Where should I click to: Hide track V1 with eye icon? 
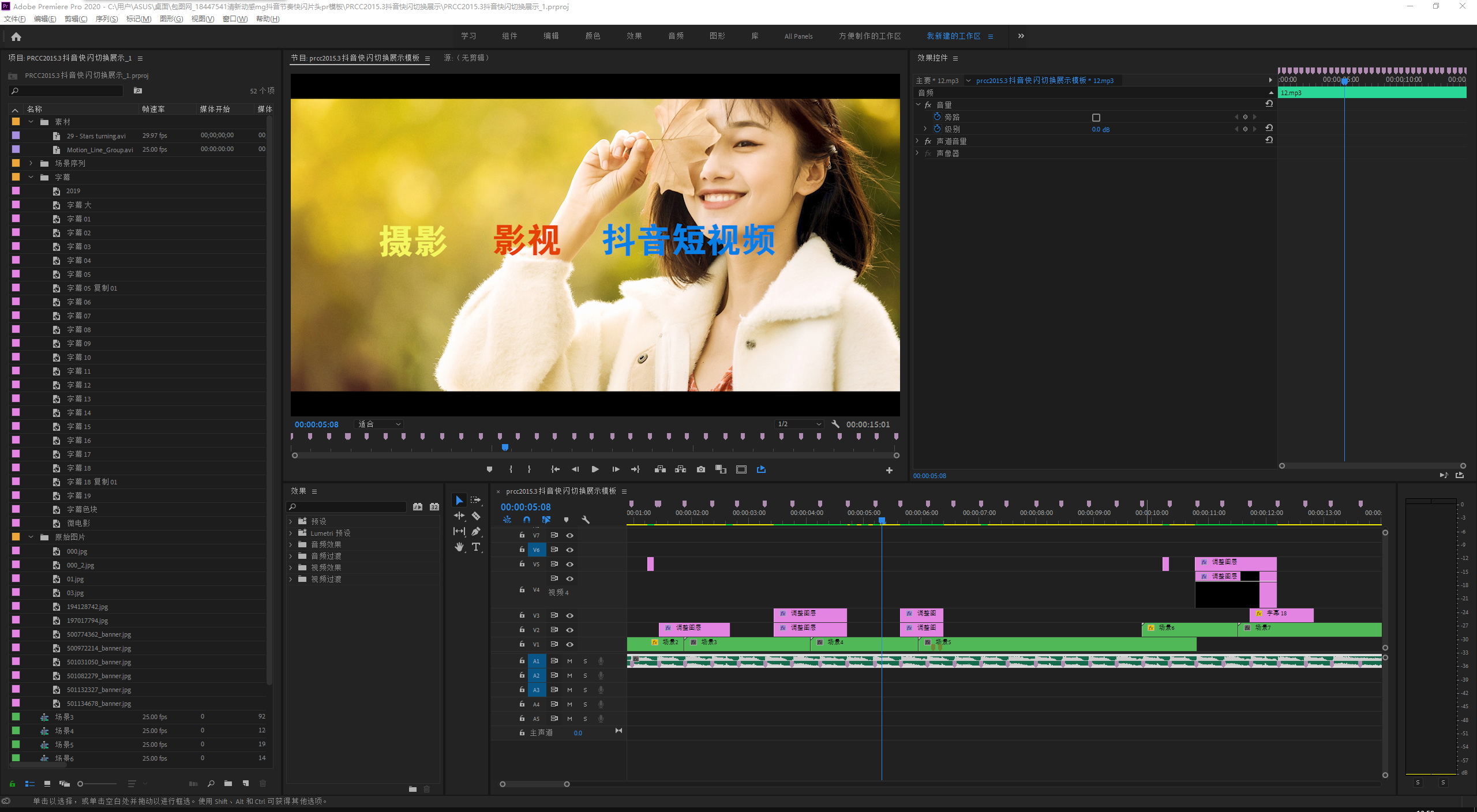570,644
